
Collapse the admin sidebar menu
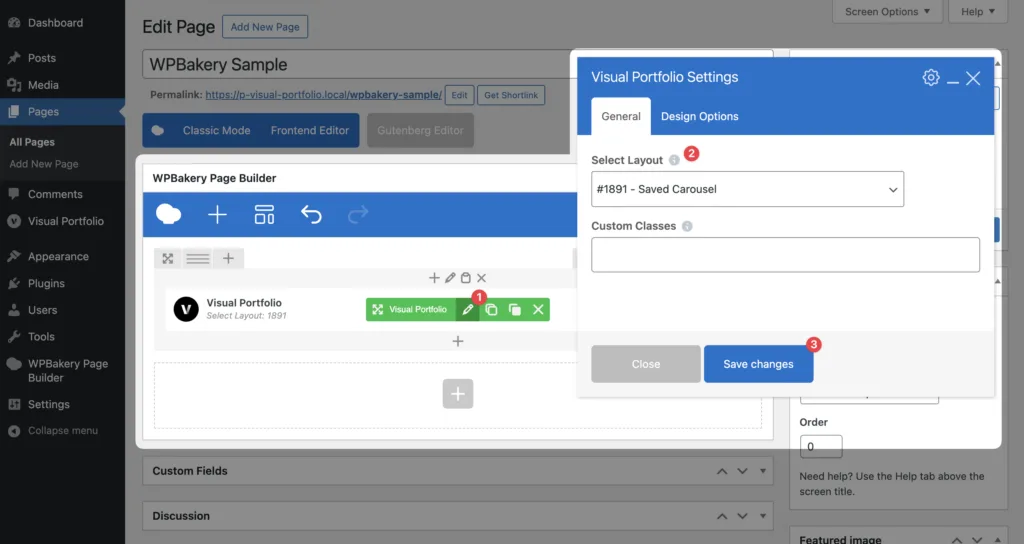pos(63,430)
